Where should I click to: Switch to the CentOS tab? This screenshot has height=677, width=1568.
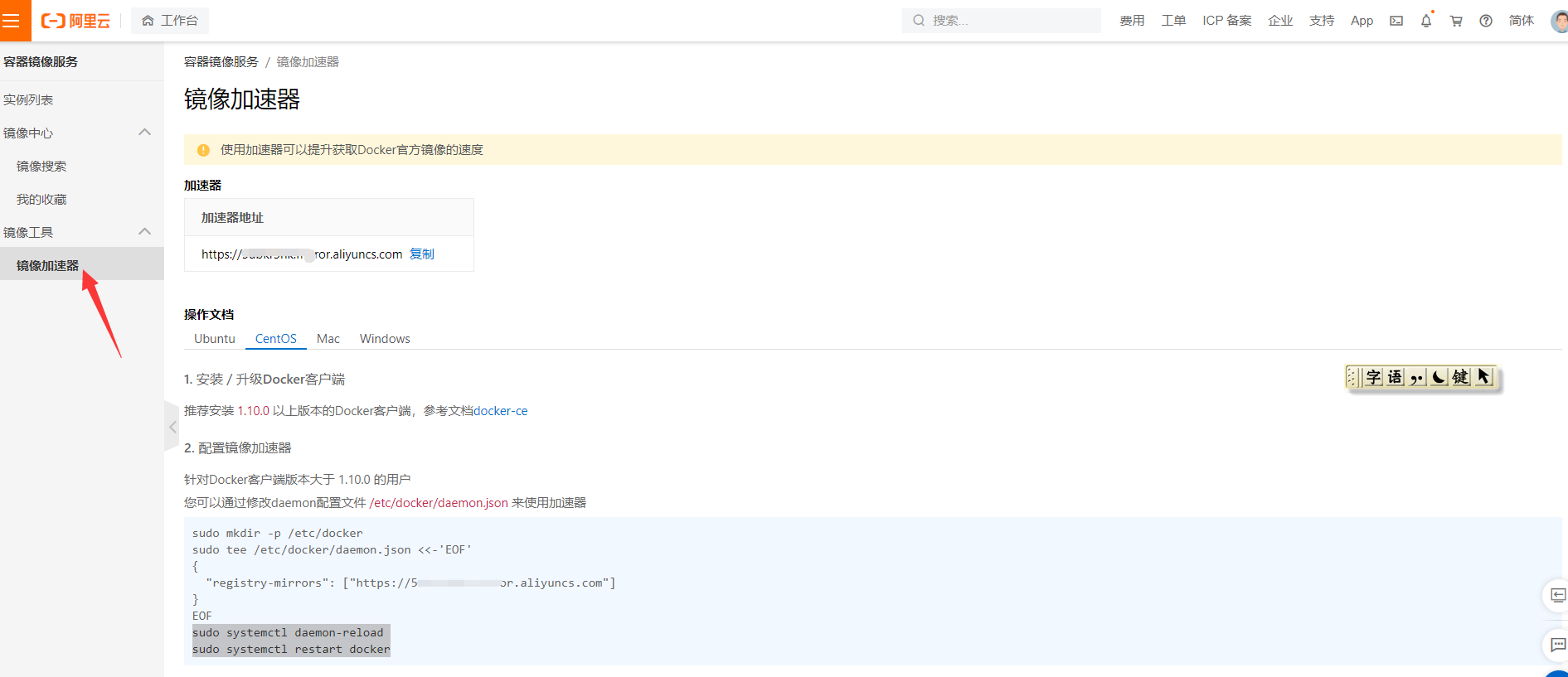coord(276,338)
